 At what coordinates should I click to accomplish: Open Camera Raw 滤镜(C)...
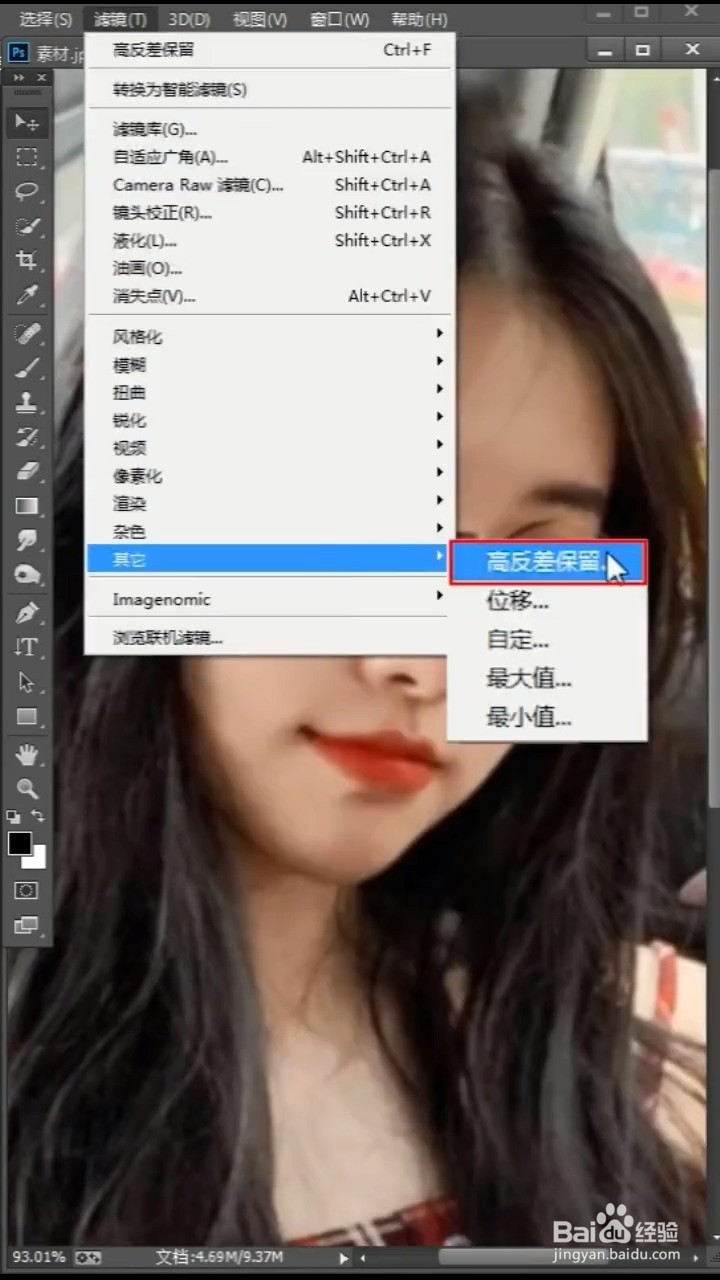(270, 185)
